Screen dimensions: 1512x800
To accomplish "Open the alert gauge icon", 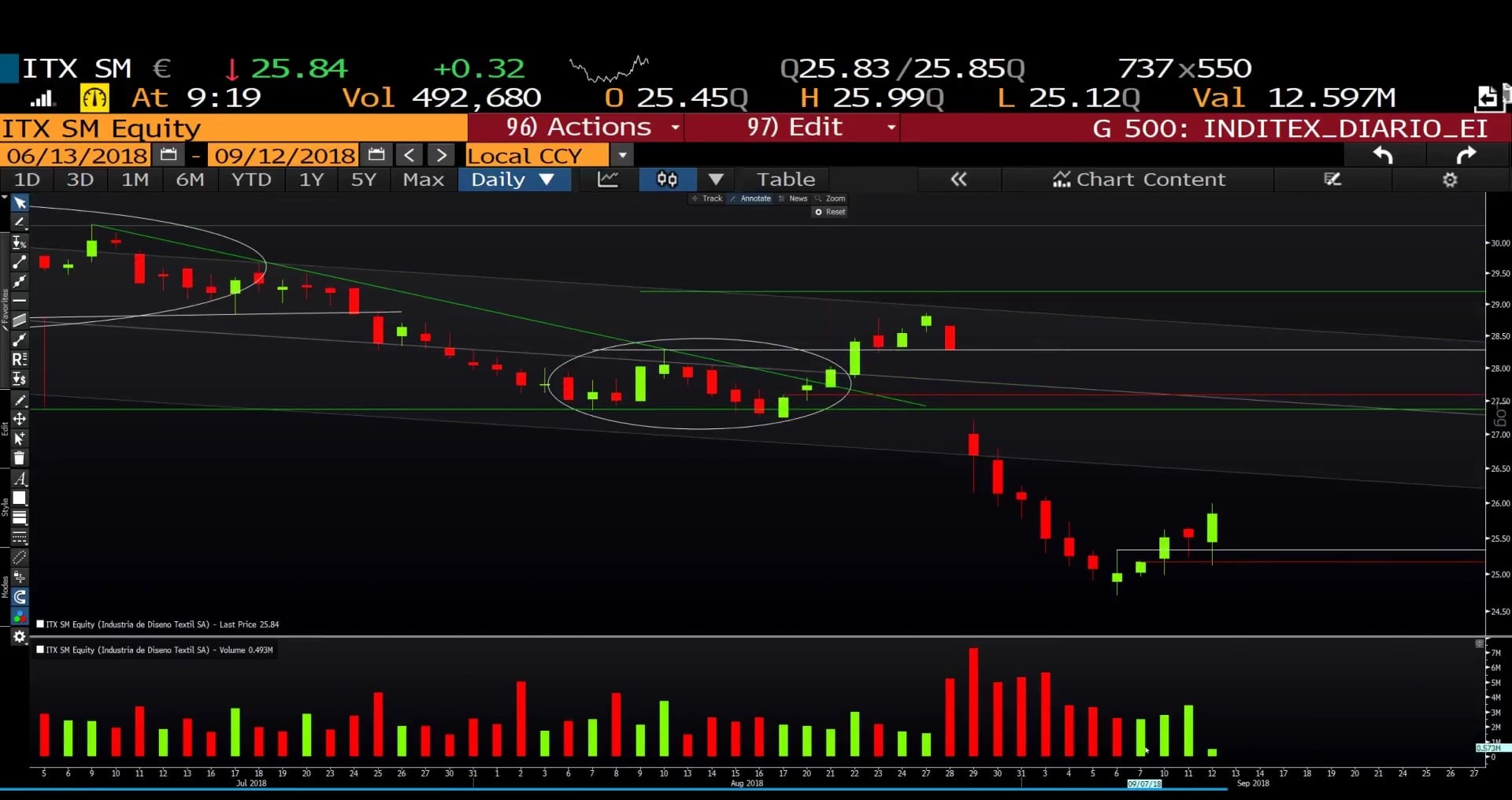I will click(94, 98).
